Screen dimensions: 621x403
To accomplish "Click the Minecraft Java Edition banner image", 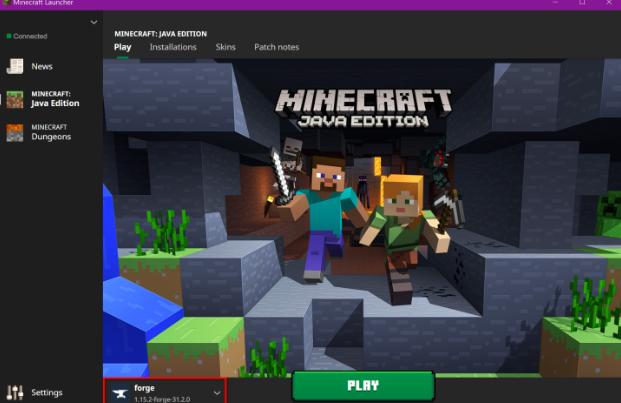I will pyautogui.click(x=362, y=218).
